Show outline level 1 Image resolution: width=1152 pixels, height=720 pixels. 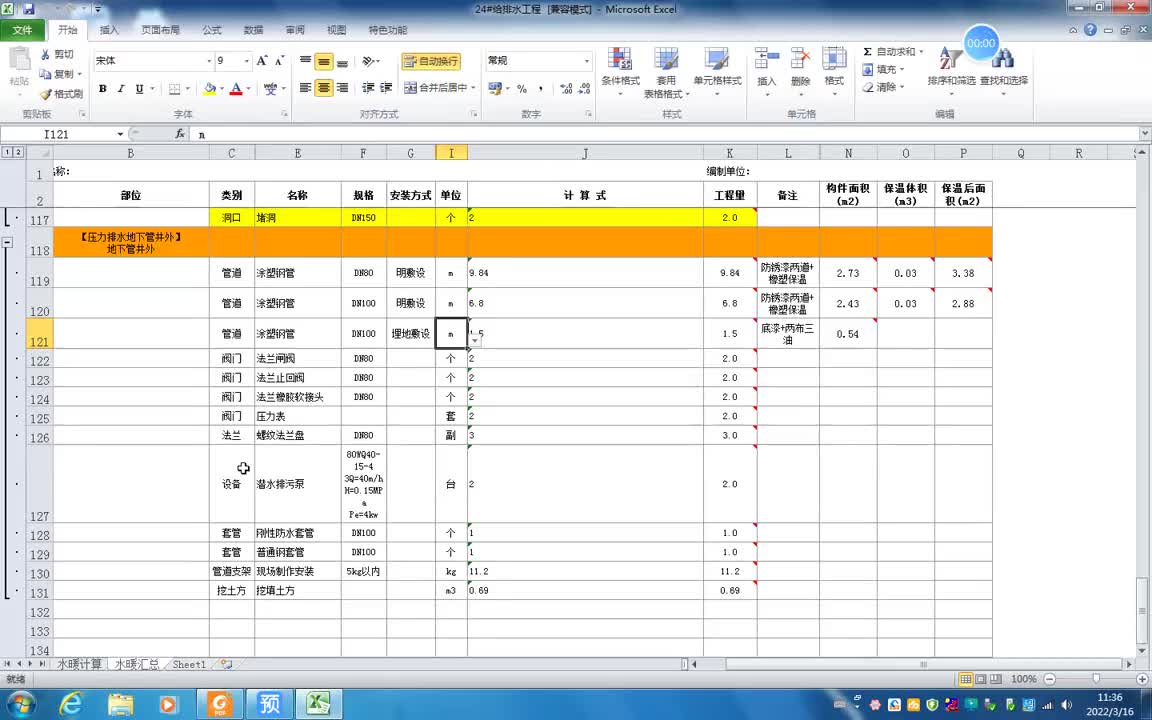click(x=7, y=152)
